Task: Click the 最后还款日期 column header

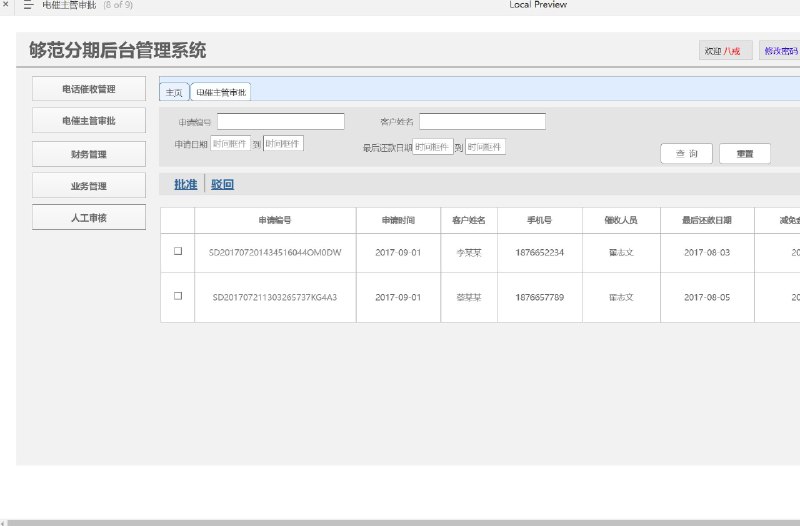Action: pyautogui.click(x=707, y=220)
